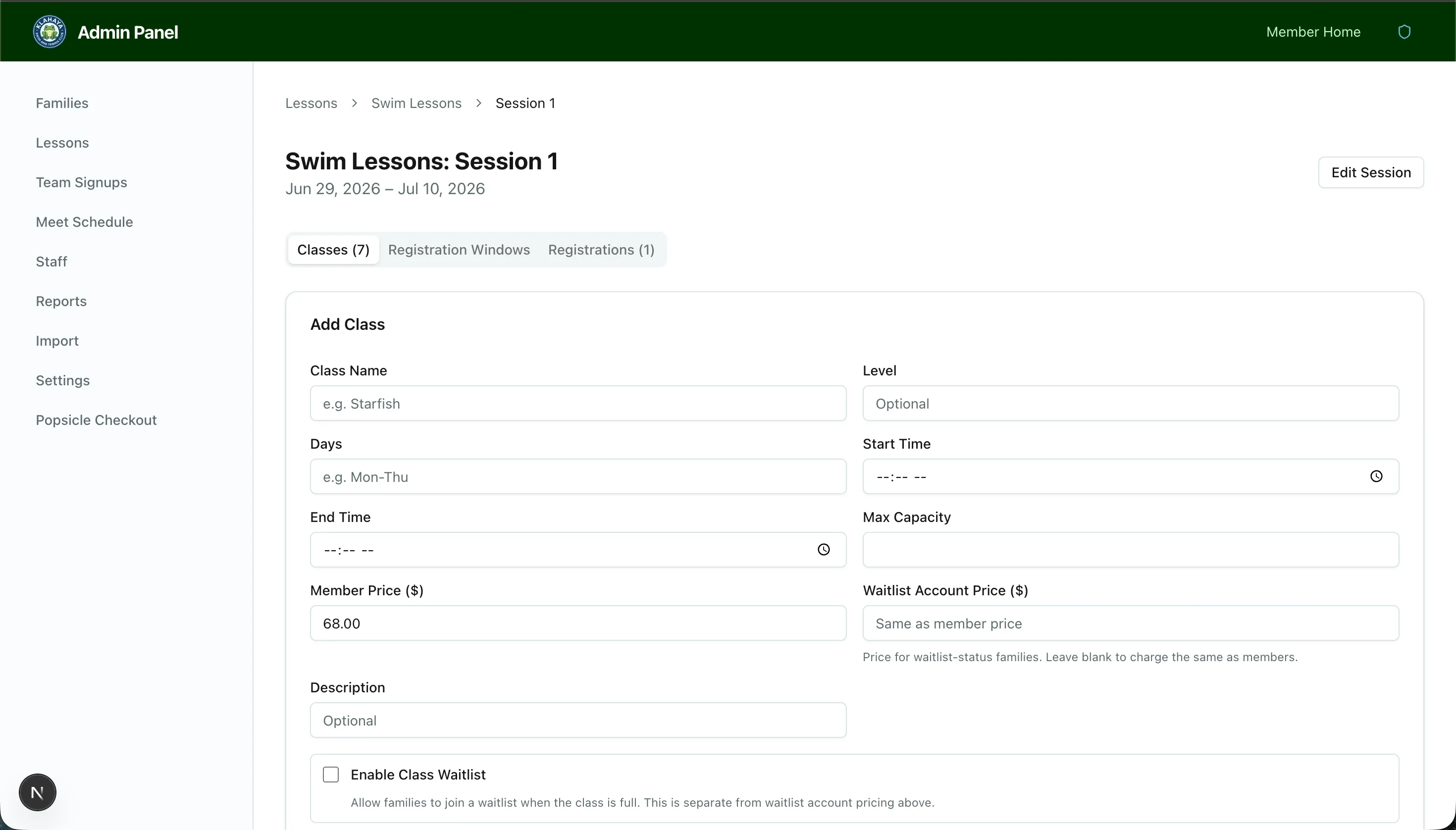Open the End Time clock picker icon
Screen dimensions: 1456x830
tap(823, 550)
